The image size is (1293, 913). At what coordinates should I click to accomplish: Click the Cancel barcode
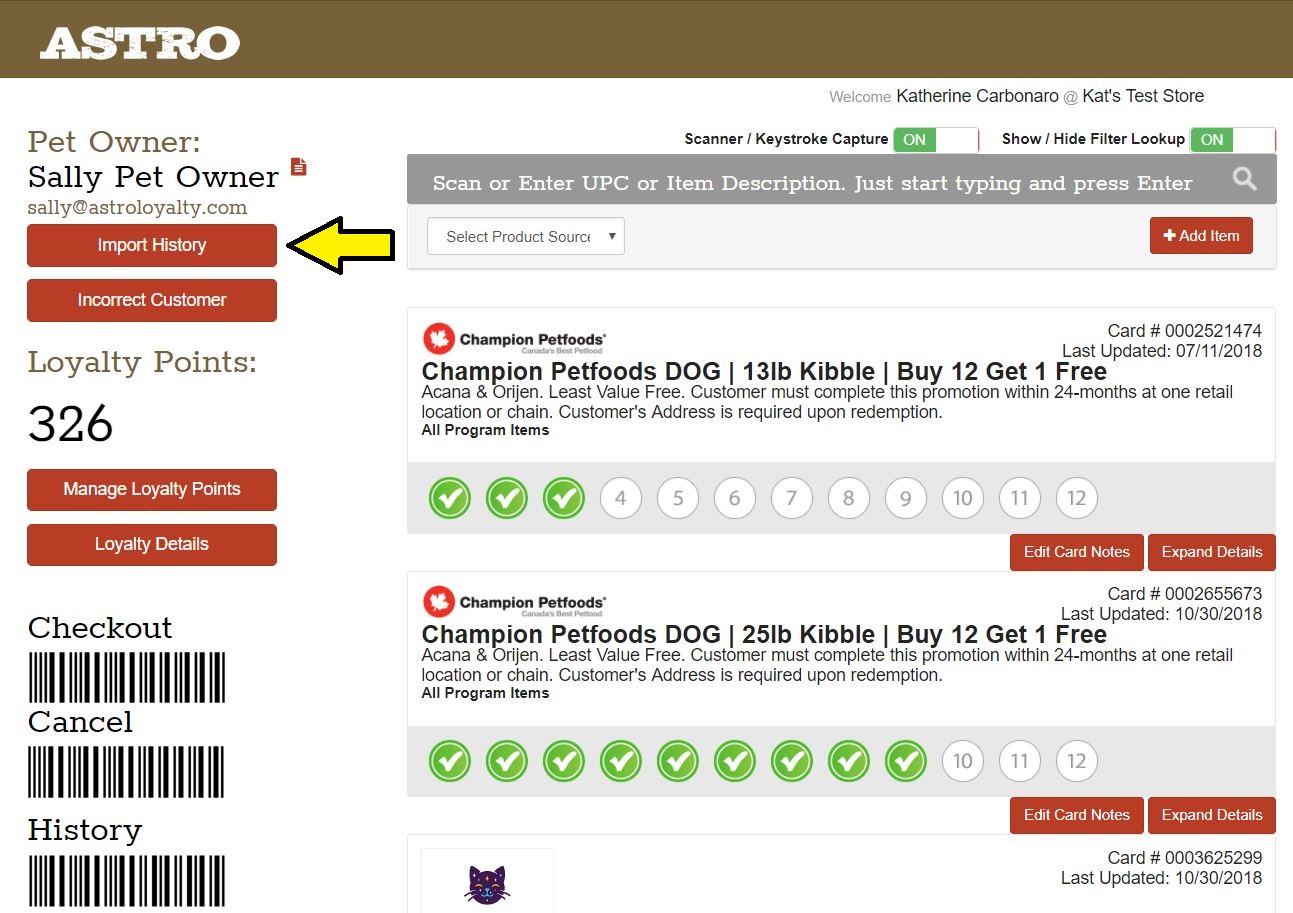click(127, 772)
